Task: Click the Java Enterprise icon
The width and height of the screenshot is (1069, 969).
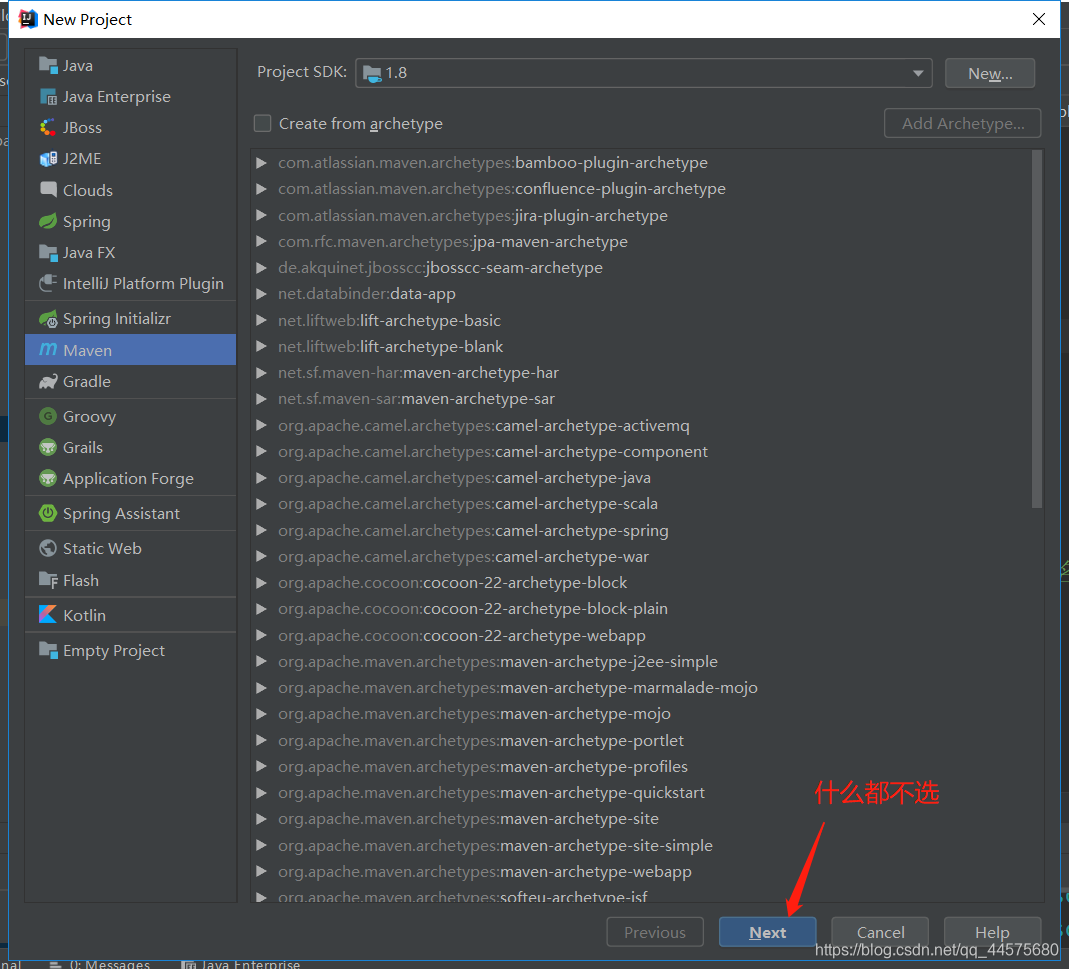Action: click(x=48, y=97)
